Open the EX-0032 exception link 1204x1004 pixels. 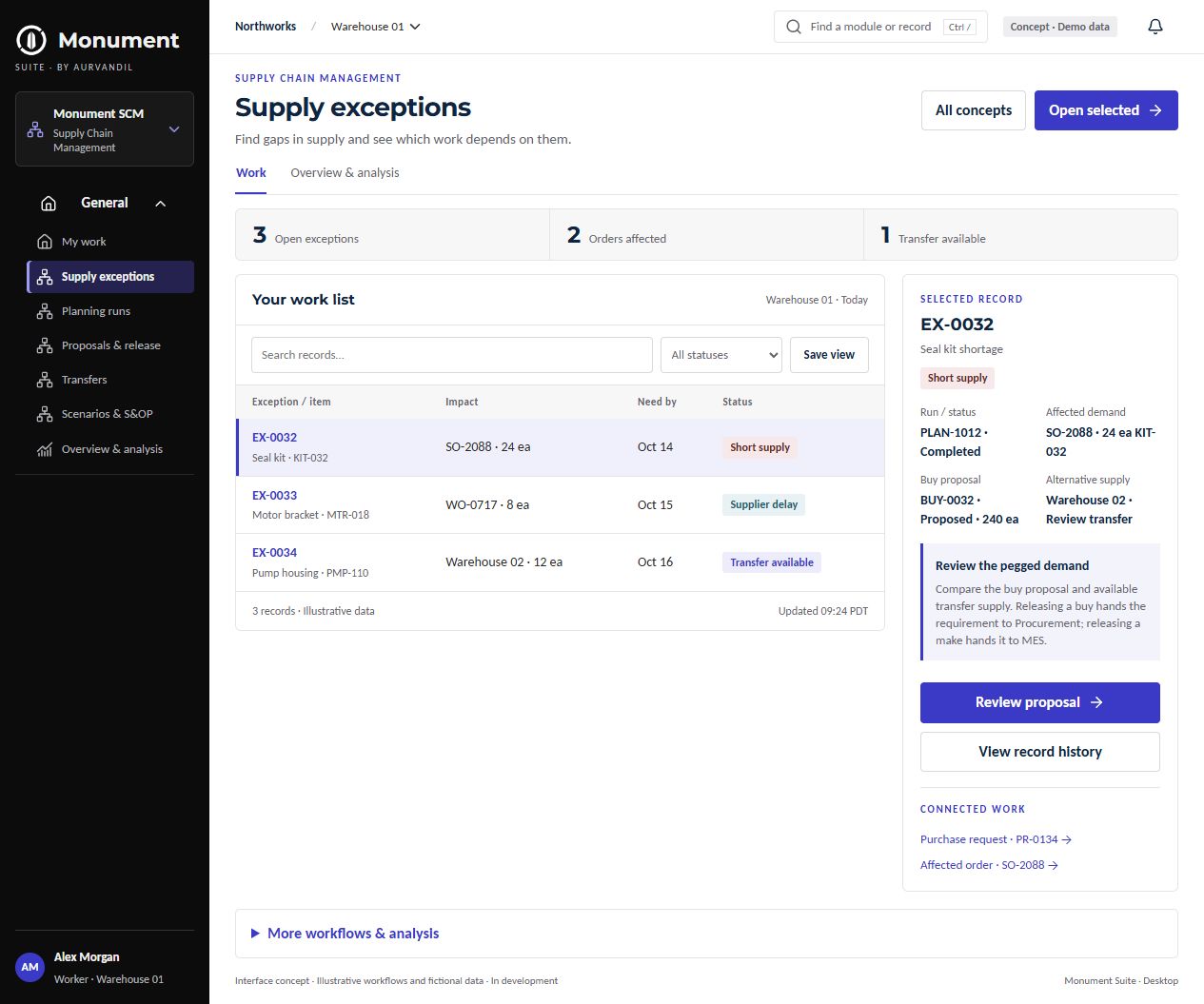(x=274, y=438)
